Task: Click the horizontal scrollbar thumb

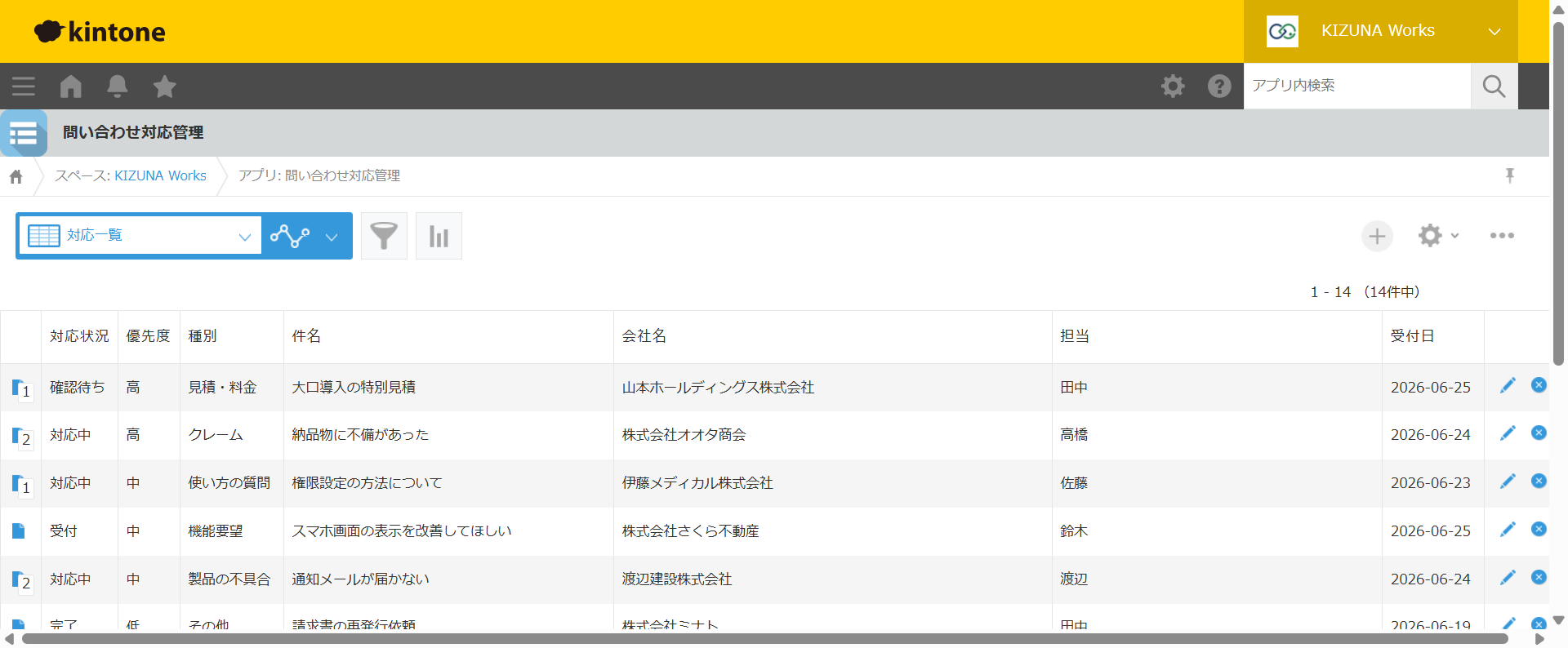Action: [764, 639]
